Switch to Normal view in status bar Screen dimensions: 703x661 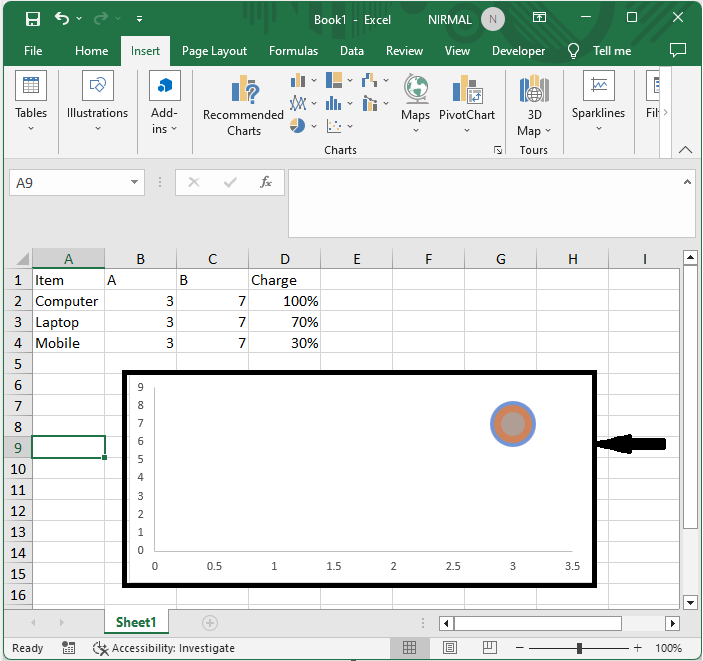click(409, 648)
